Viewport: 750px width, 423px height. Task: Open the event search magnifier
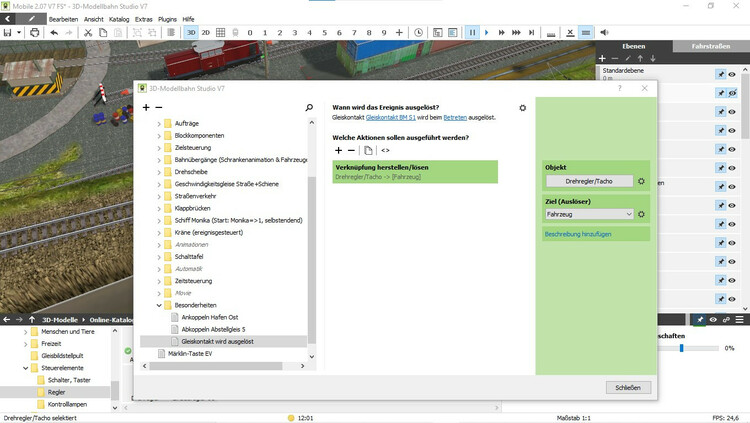(309, 107)
